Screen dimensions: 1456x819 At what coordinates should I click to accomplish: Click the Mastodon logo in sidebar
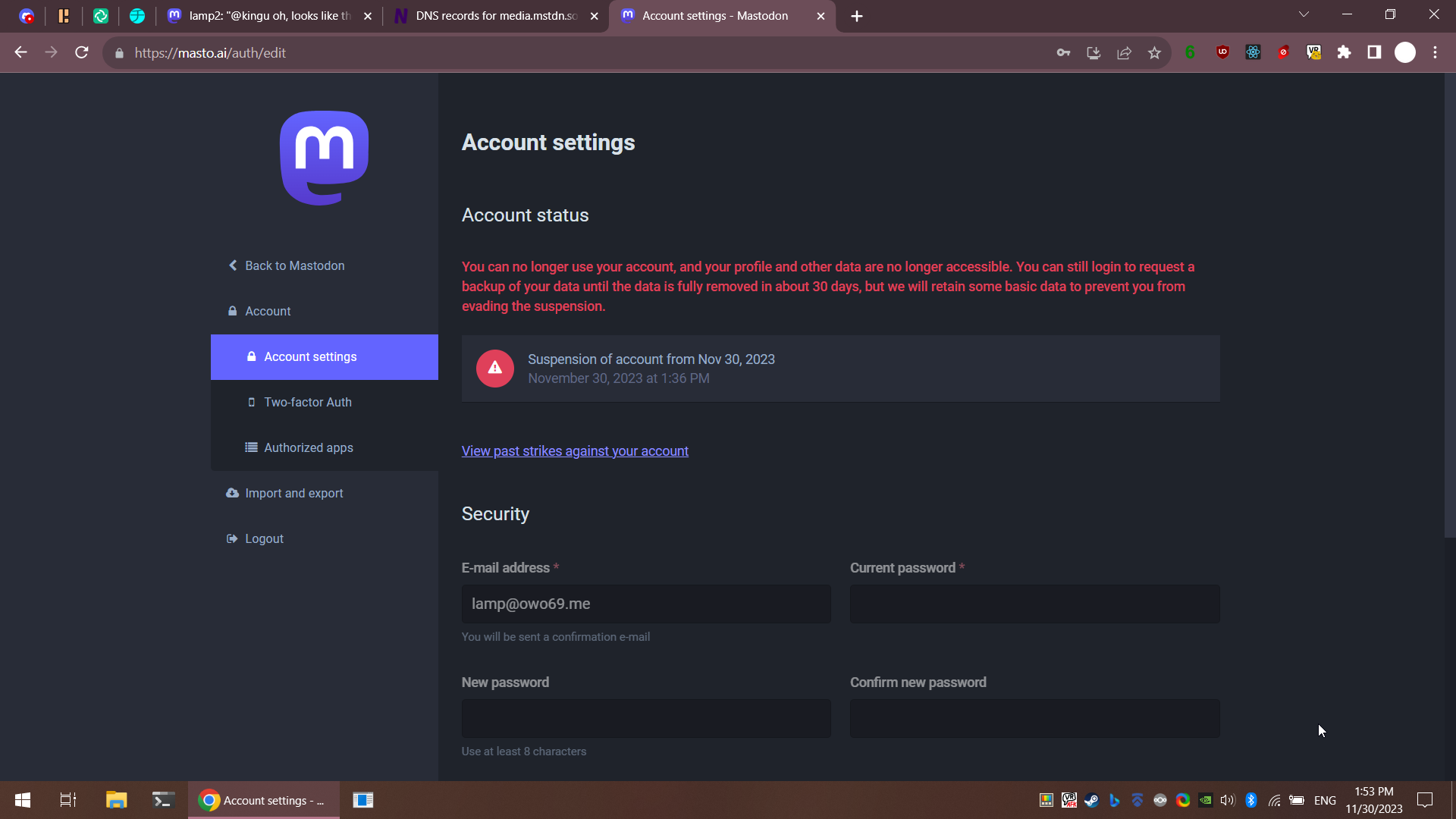click(x=324, y=158)
